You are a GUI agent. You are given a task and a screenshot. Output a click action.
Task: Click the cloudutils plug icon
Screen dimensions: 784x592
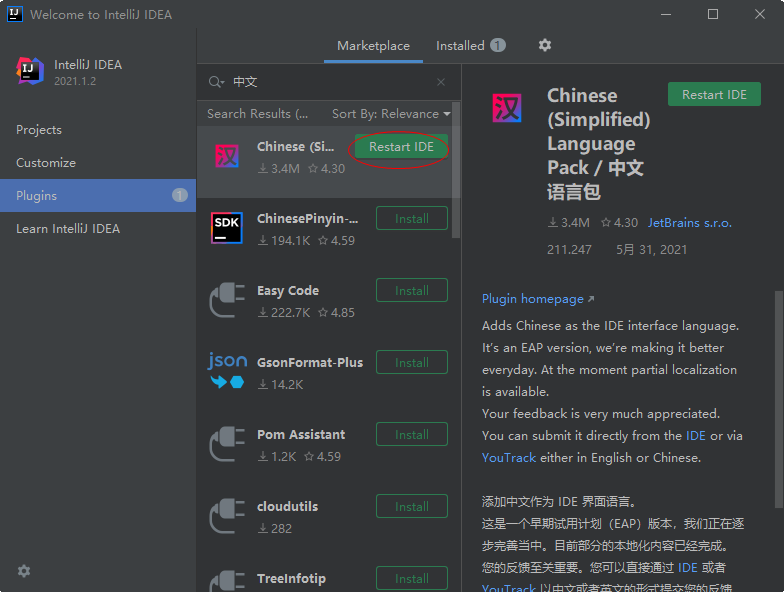pyautogui.click(x=227, y=516)
